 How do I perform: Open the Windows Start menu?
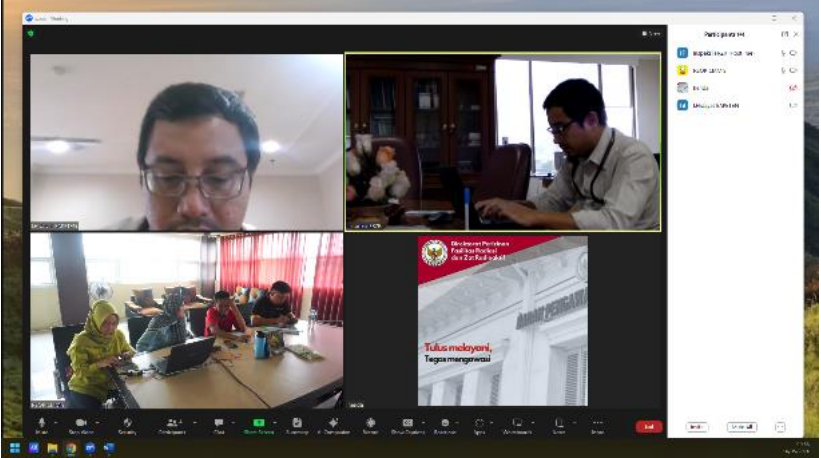coord(15,448)
